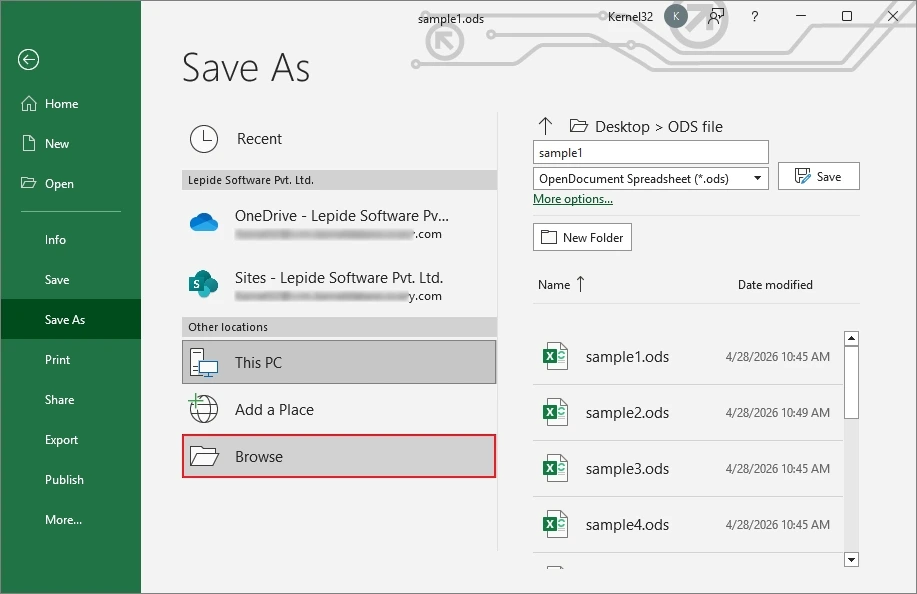Screen dimensions: 917x594
Task: Open the Help question mark
Action: point(754,16)
